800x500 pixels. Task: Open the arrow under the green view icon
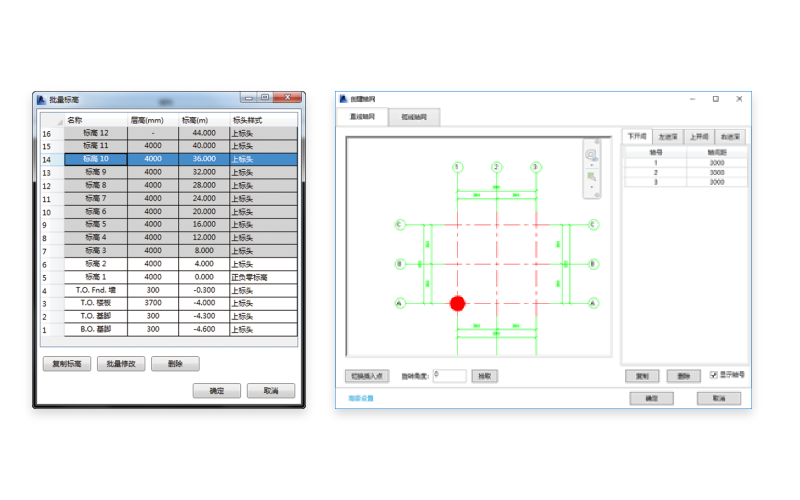pyautogui.click(x=591, y=187)
